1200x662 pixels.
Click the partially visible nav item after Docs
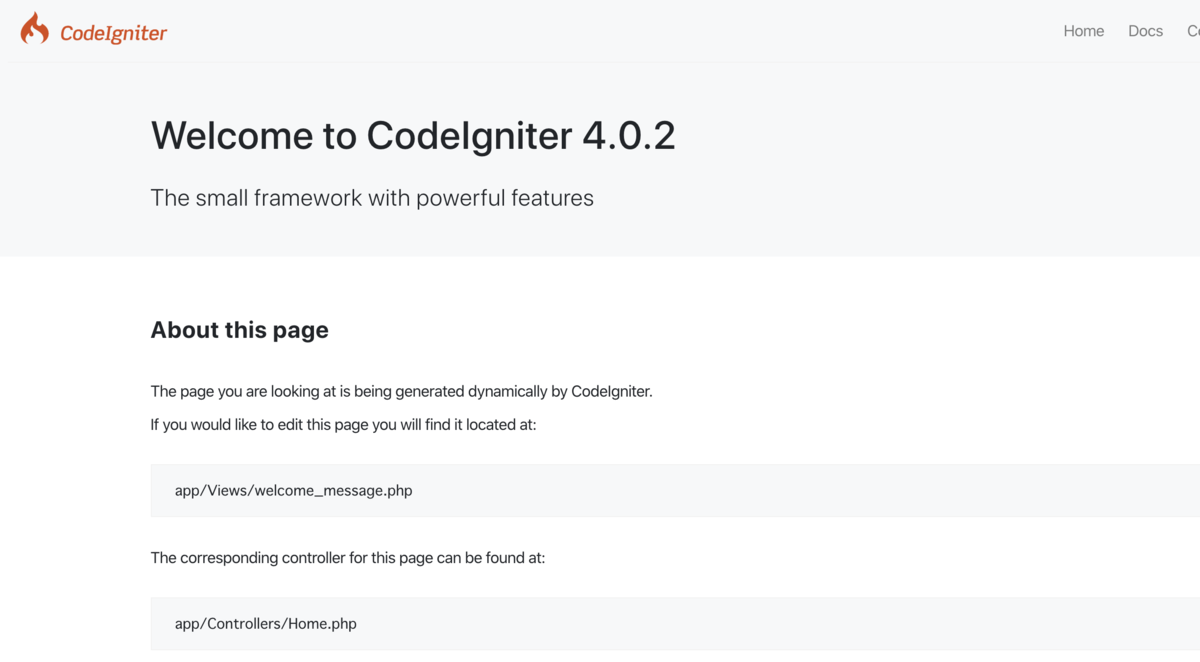click(x=1193, y=31)
